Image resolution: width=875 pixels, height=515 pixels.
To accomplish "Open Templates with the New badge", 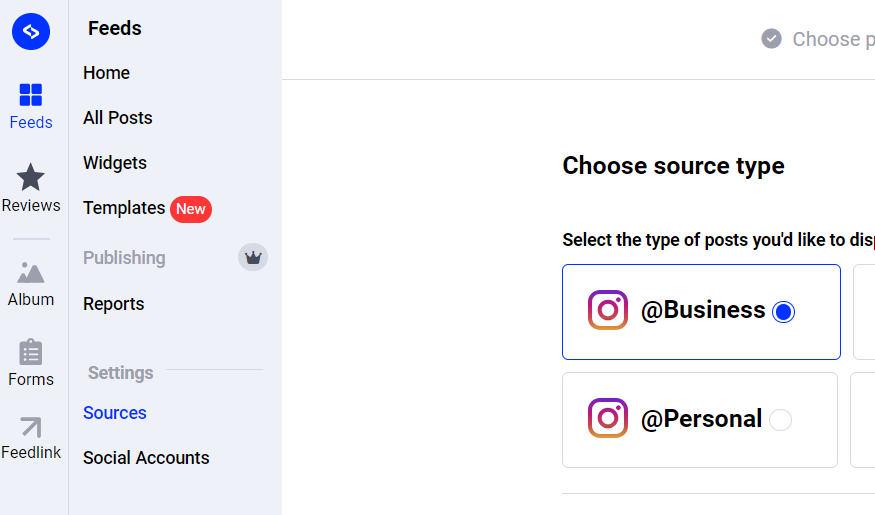I will click(124, 208).
